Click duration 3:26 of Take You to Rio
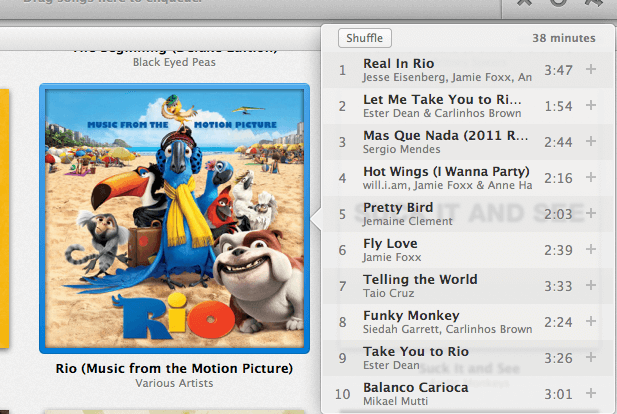 (x=558, y=358)
